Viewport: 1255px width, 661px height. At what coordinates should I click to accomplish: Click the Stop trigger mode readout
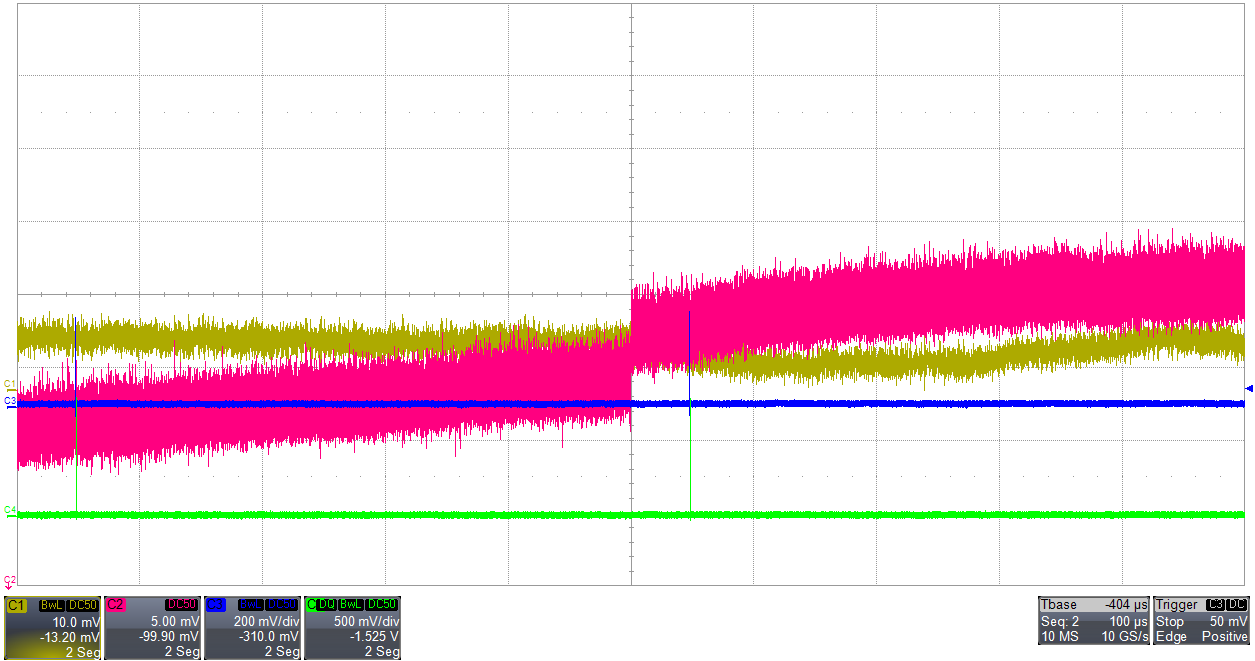(x=1170, y=622)
